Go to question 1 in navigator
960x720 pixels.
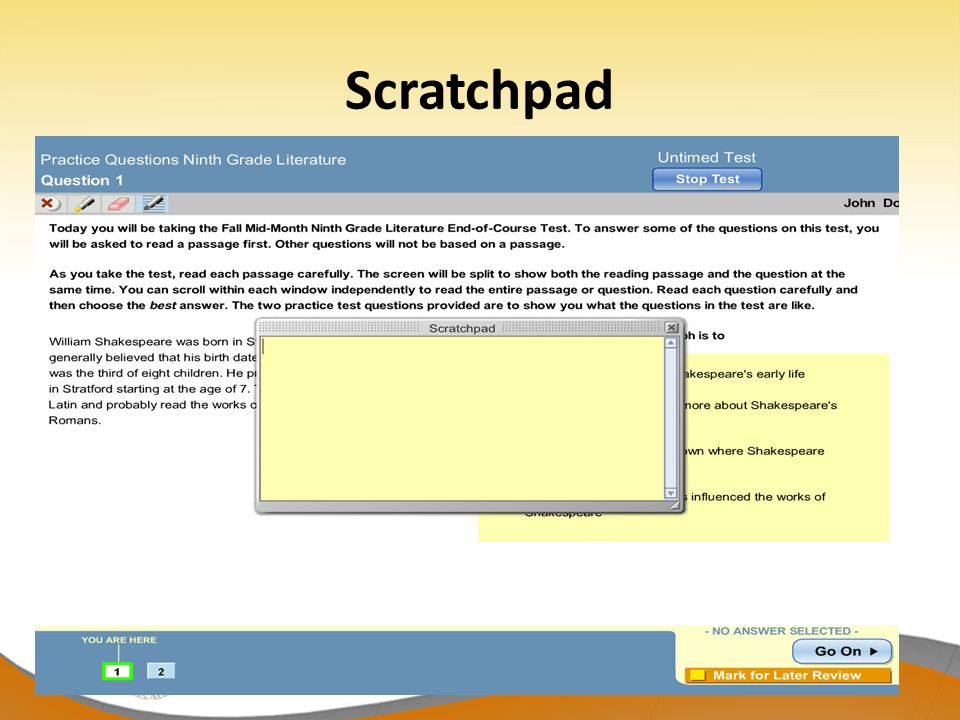(x=117, y=672)
